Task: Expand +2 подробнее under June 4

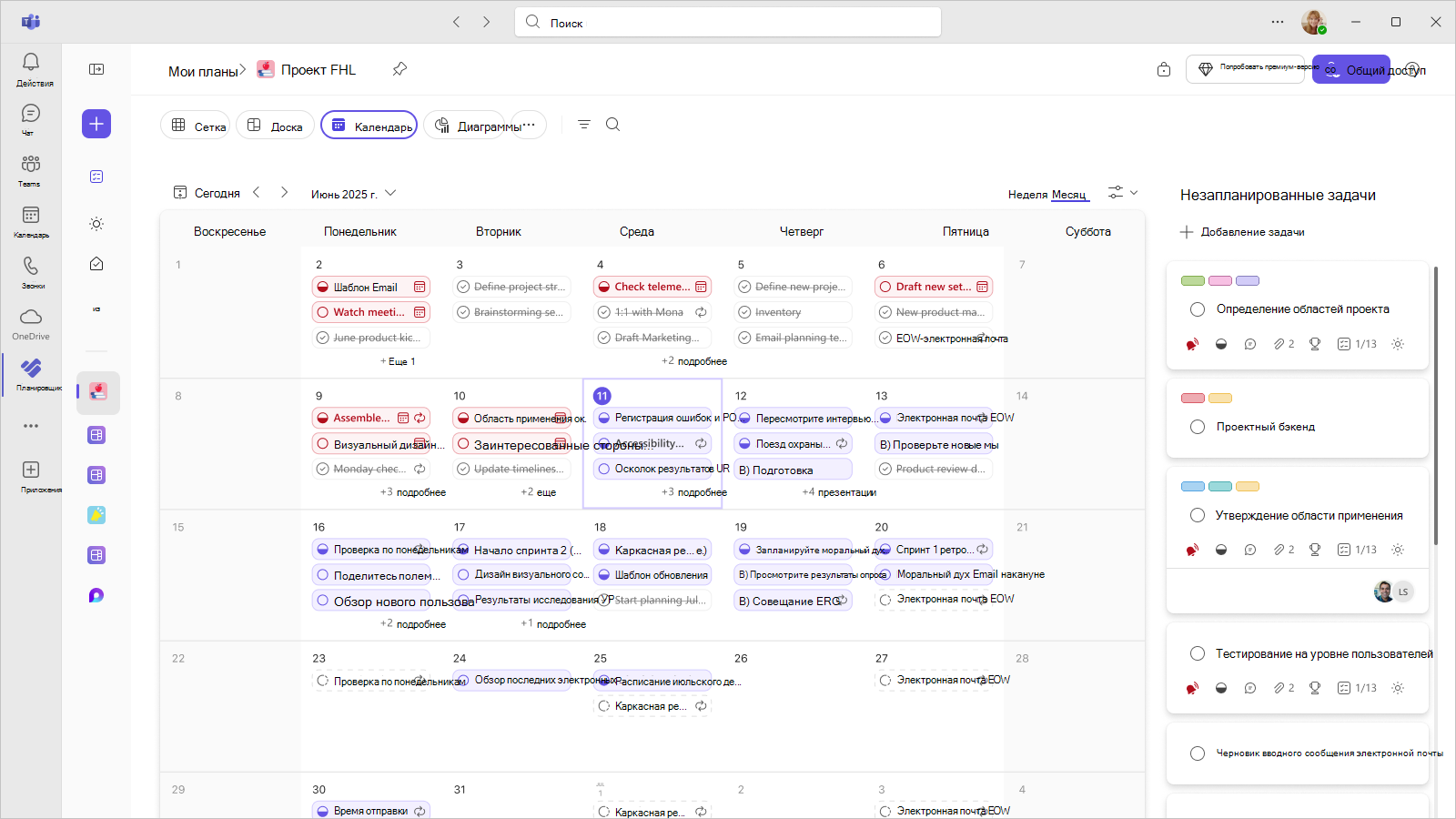Action: 694,361
